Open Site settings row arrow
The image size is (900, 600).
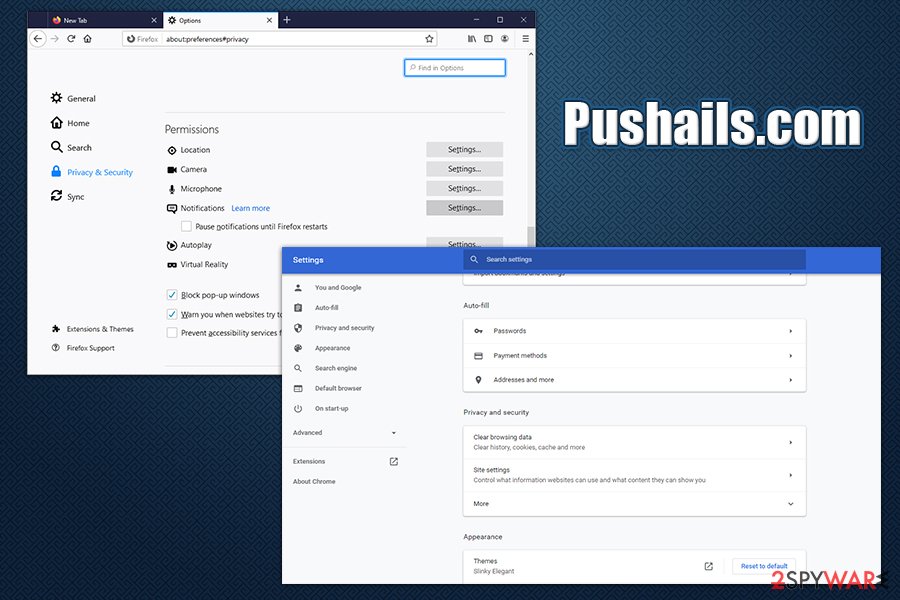(x=790, y=475)
